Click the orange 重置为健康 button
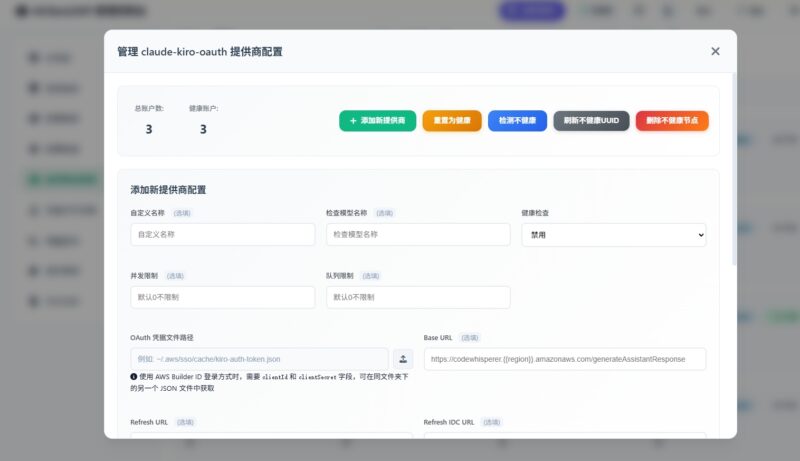The image size is (800, 461). pos(452,120)
